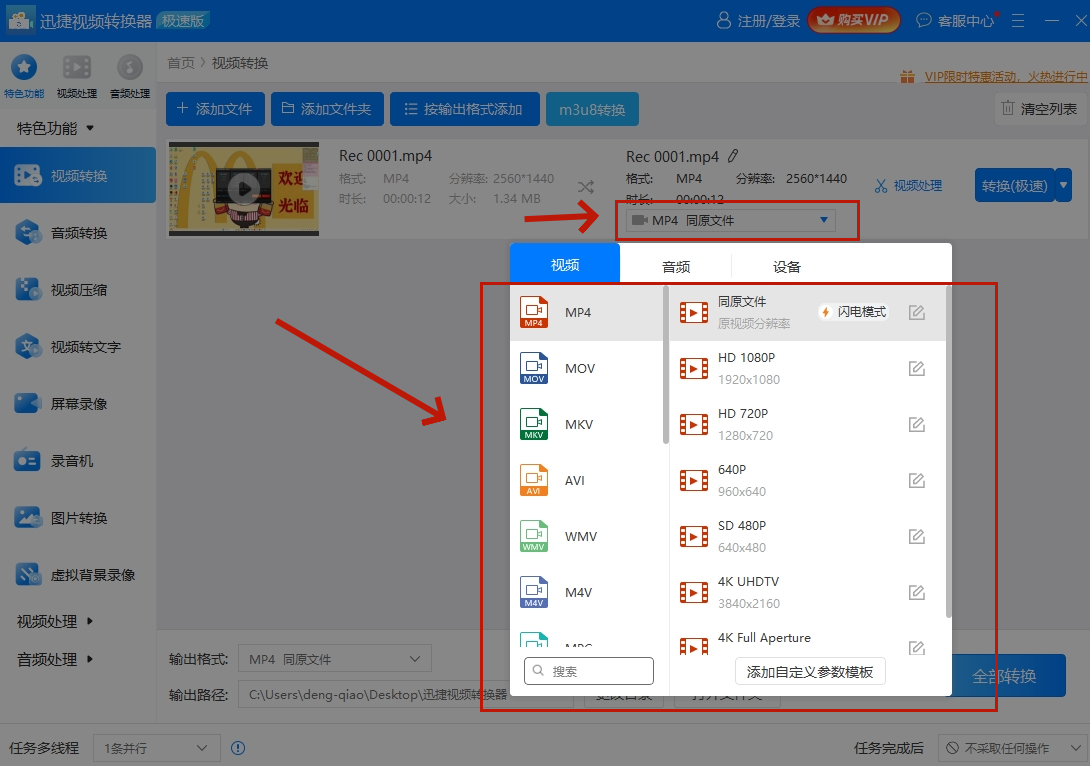Rename output file with the pencil icon
The height and width of the screenshot is (766, 1090).
pos(733,156)
